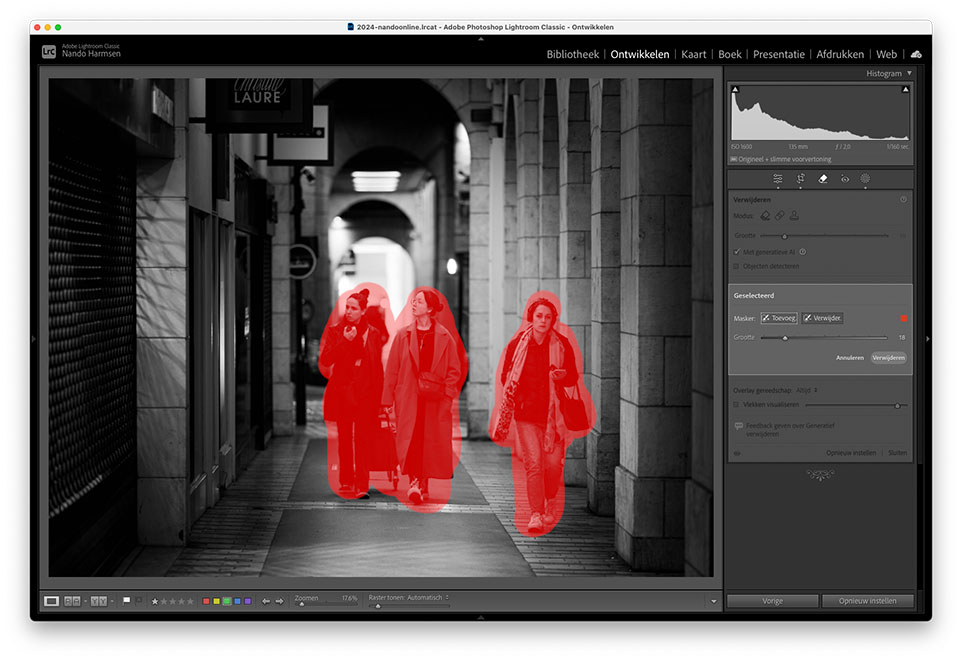Flag photo as rejected with dark flag

coord(139,601)
